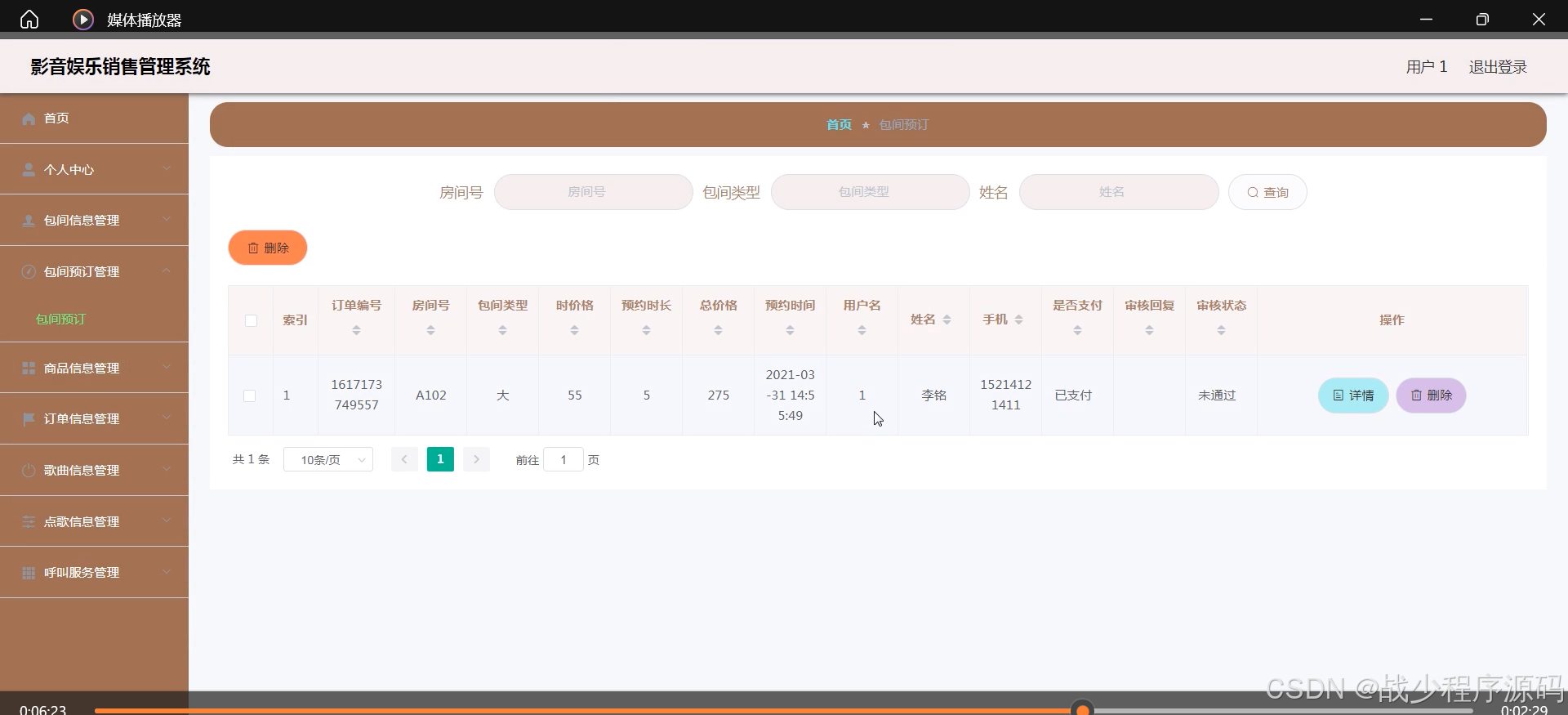The width and height of the screenshot is (1568, 715).
Task: Tick the select-all checkbox in table header
Action: click(251, 320)
